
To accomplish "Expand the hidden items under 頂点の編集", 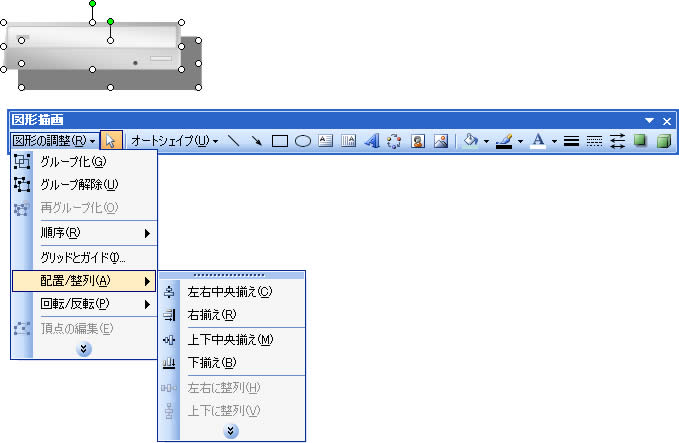I will point(84,349).
